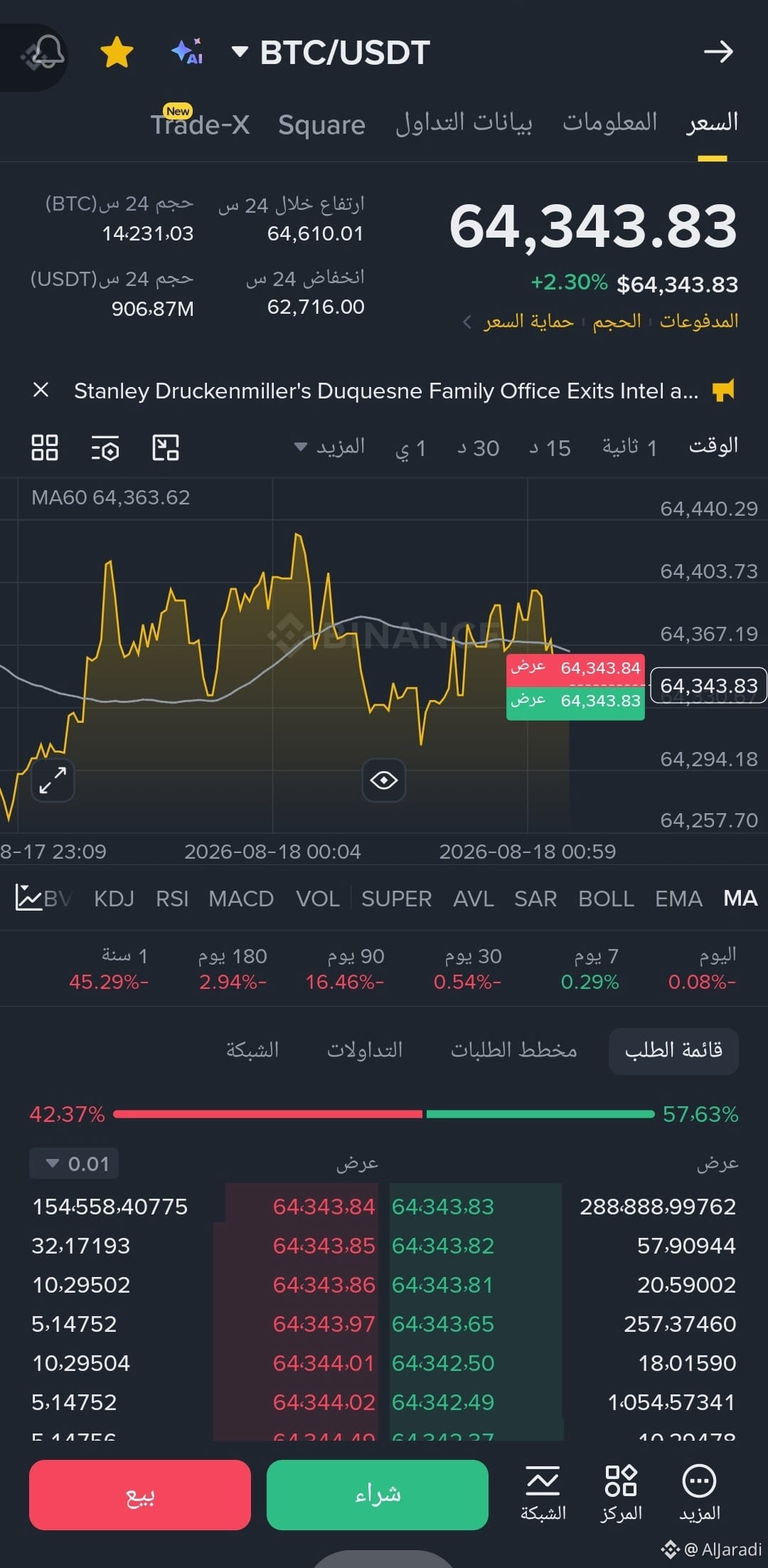Toggle the SUPER indicator
Screen dimensions: 768x1568
[396, 899]
